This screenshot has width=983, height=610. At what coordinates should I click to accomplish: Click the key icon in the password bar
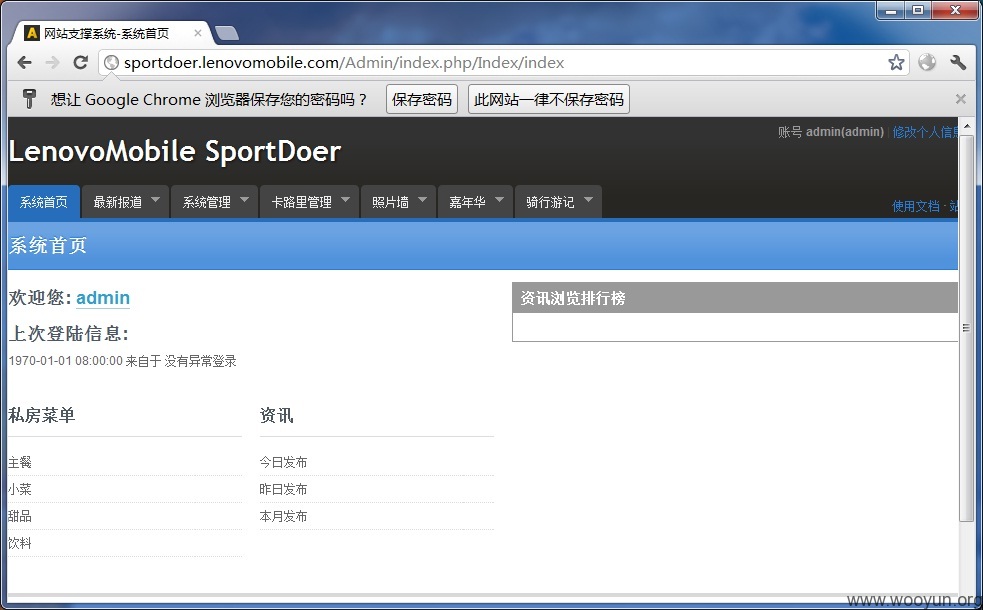29,99
